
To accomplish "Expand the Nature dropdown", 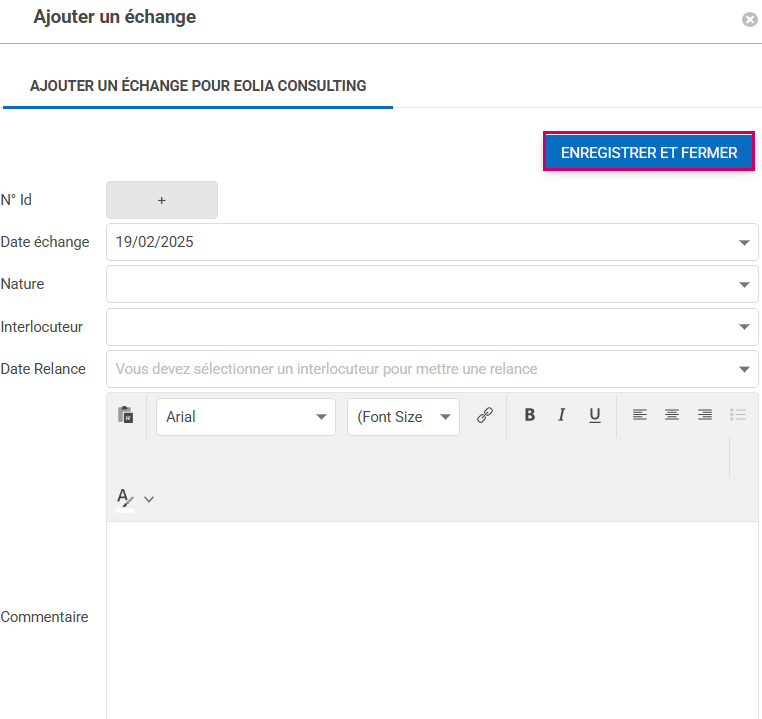I will (x=744, y=285).
